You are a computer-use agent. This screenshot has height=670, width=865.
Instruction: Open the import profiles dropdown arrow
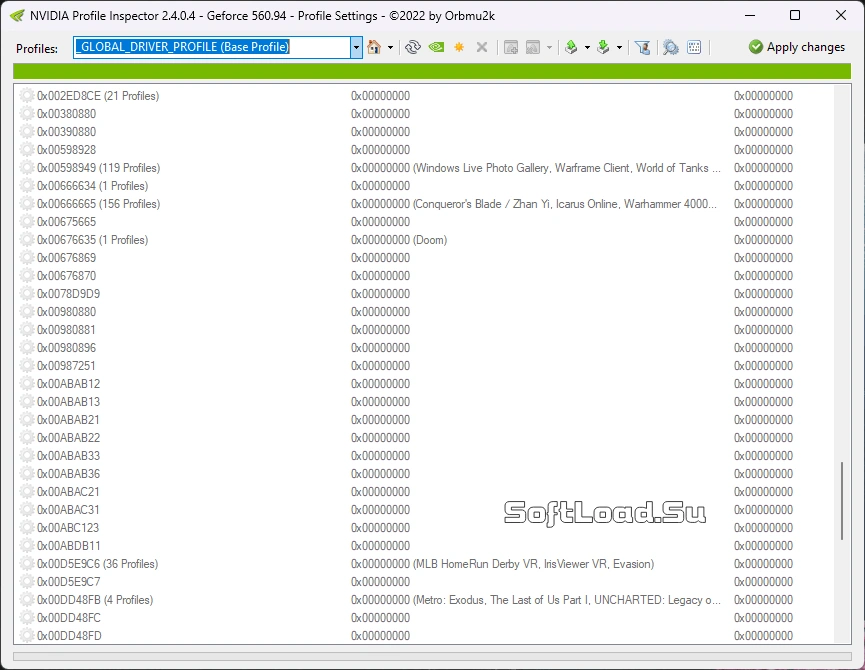tap(620, 47)
